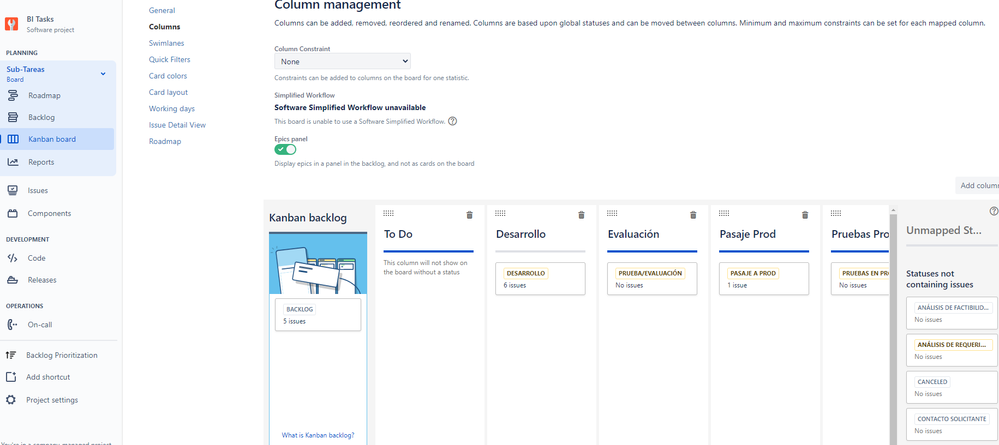
Task: Click the Kanban backlog illustration
Action: 318,263
